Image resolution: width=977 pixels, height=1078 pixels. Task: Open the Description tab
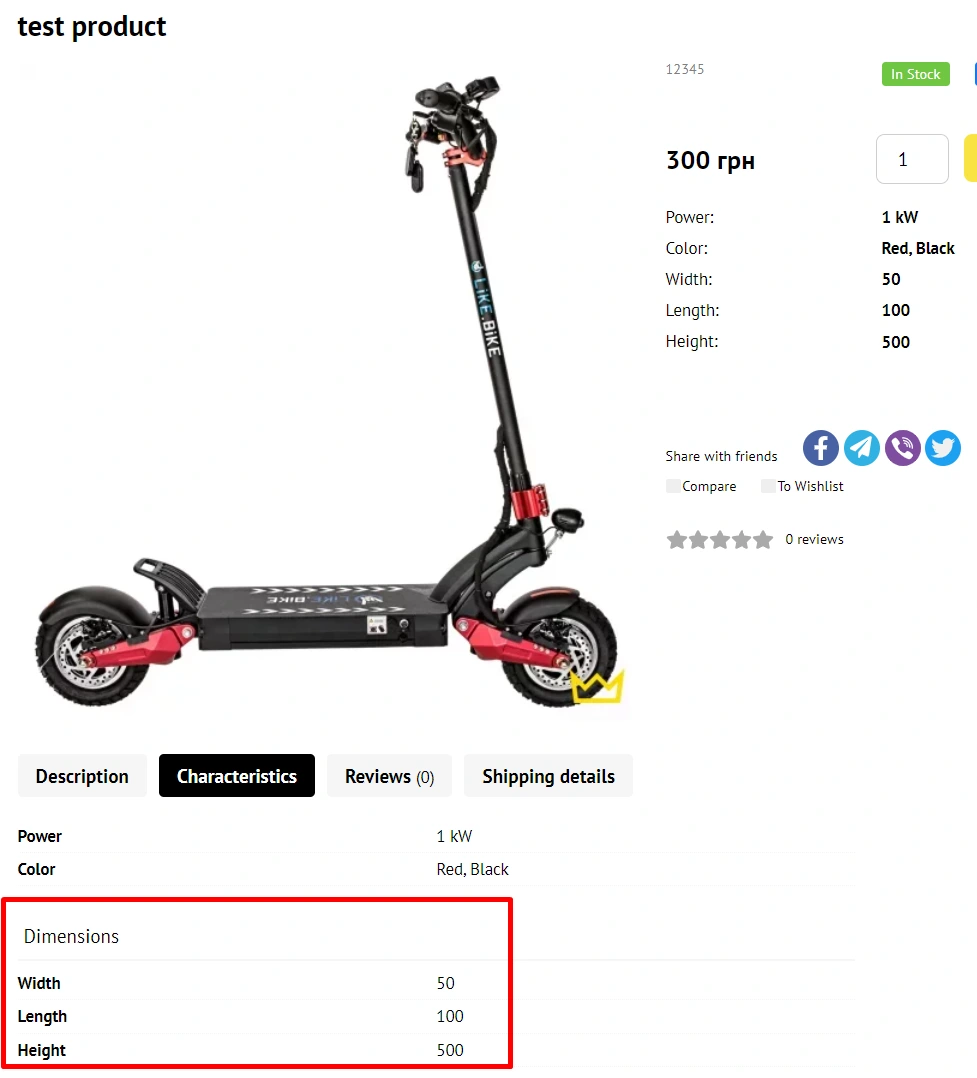[83, 776]
